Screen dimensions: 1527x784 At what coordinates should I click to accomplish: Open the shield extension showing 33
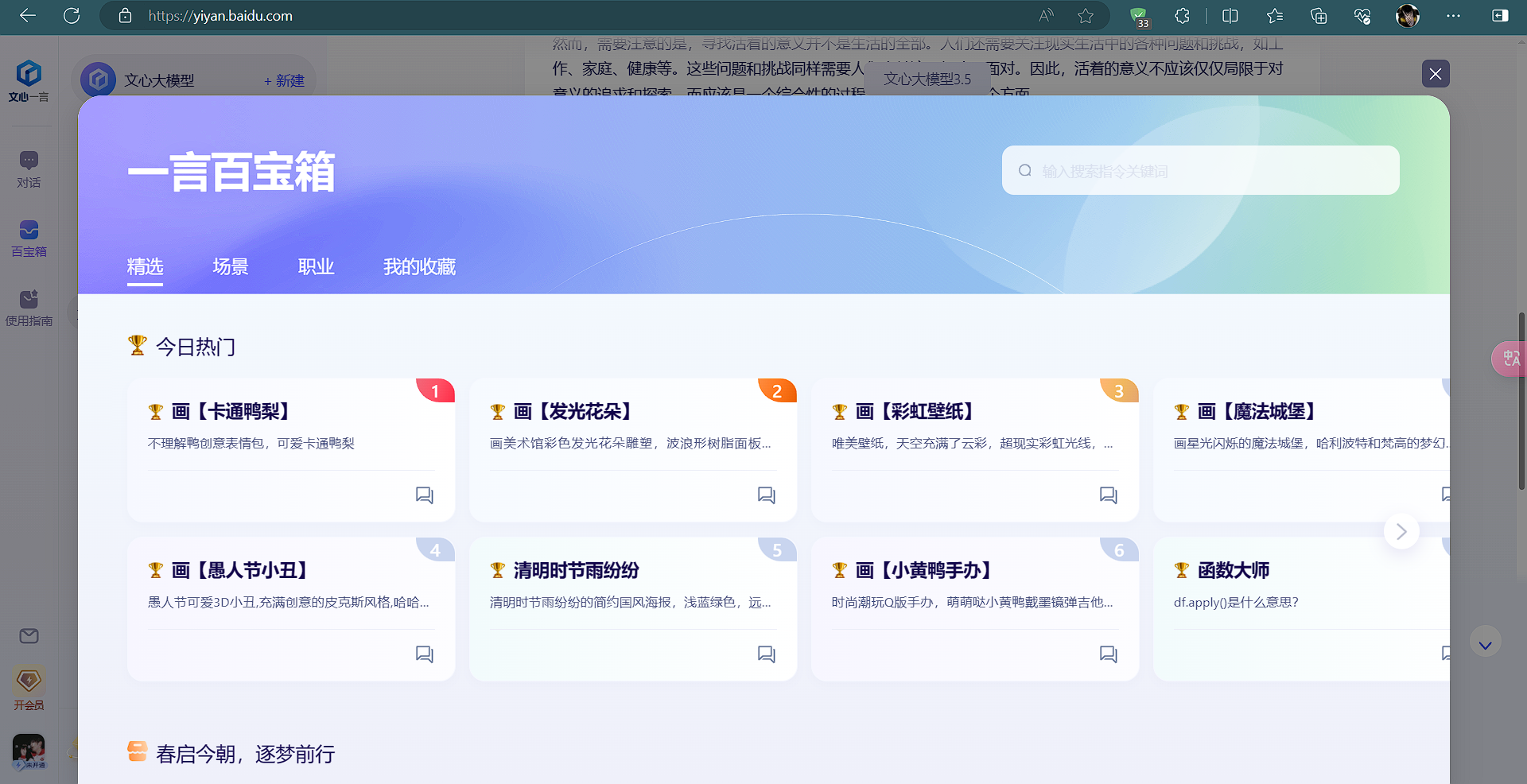click(x=1139, y=17)
